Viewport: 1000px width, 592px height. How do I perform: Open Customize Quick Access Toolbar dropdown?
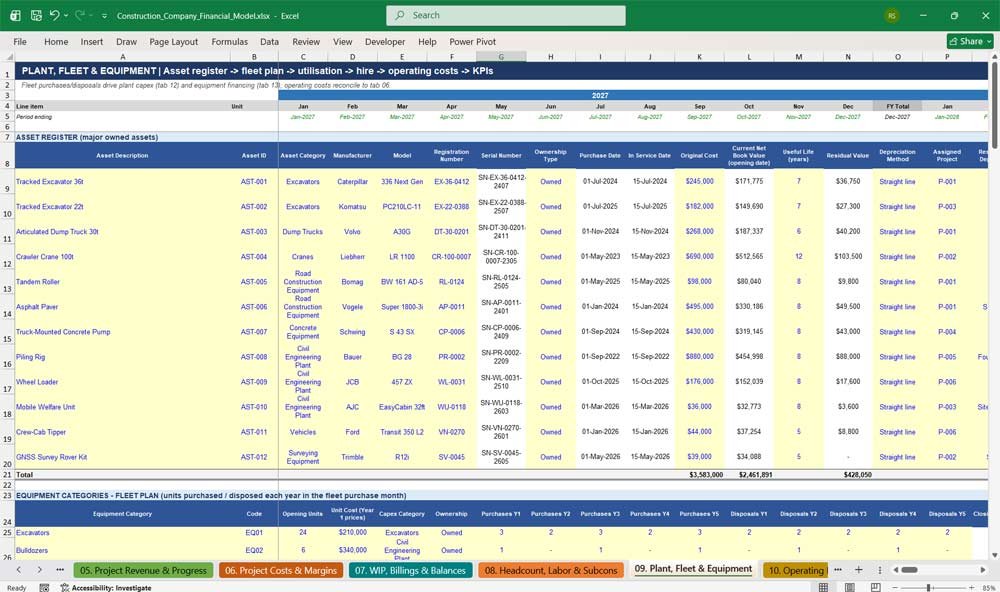pos(104,15)
